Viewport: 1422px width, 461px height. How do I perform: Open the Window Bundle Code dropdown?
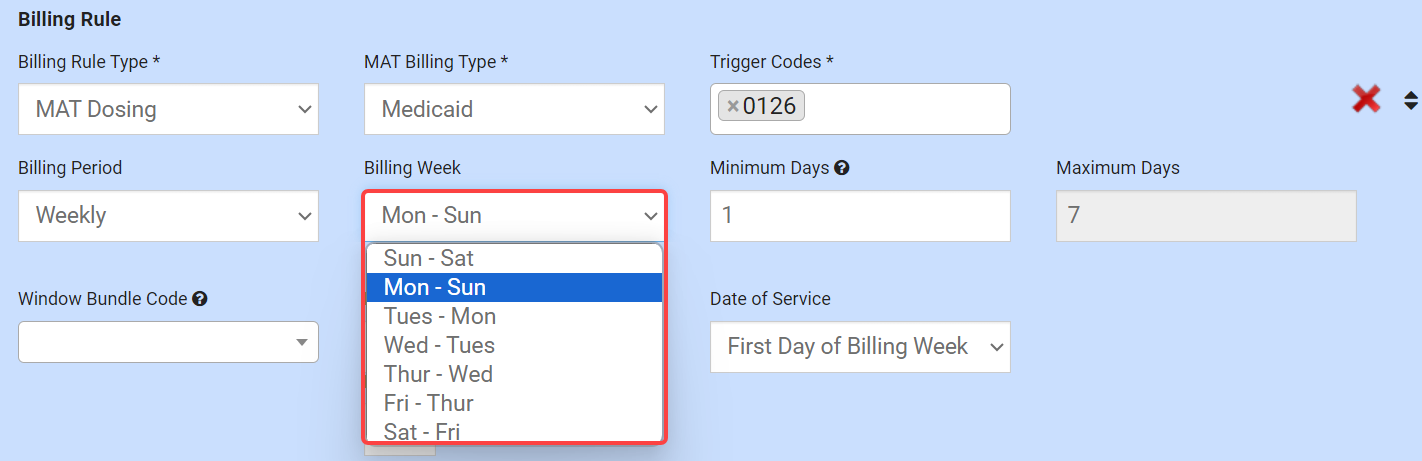[x=168, y=342]
